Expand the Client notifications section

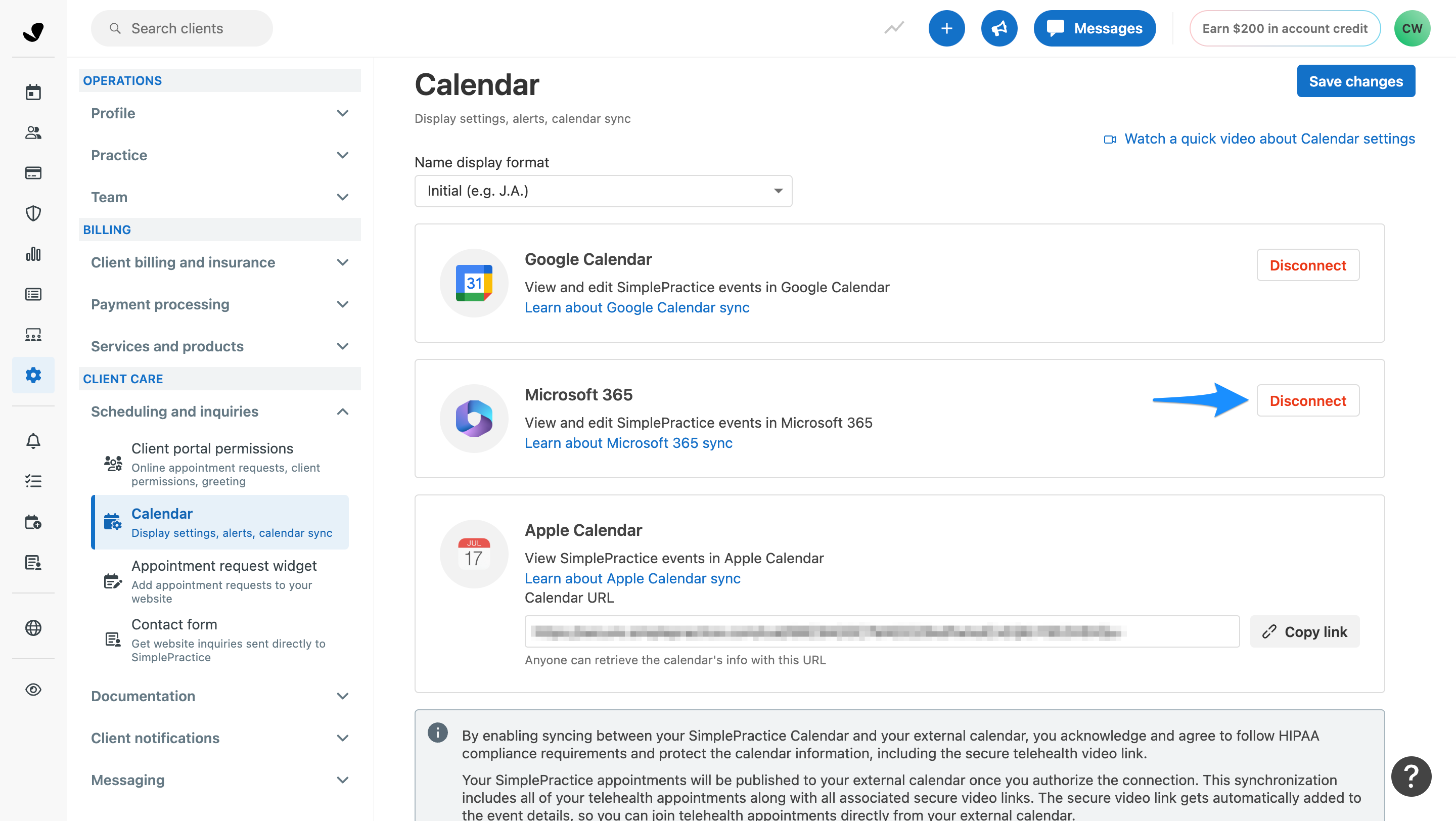[219, 738]
